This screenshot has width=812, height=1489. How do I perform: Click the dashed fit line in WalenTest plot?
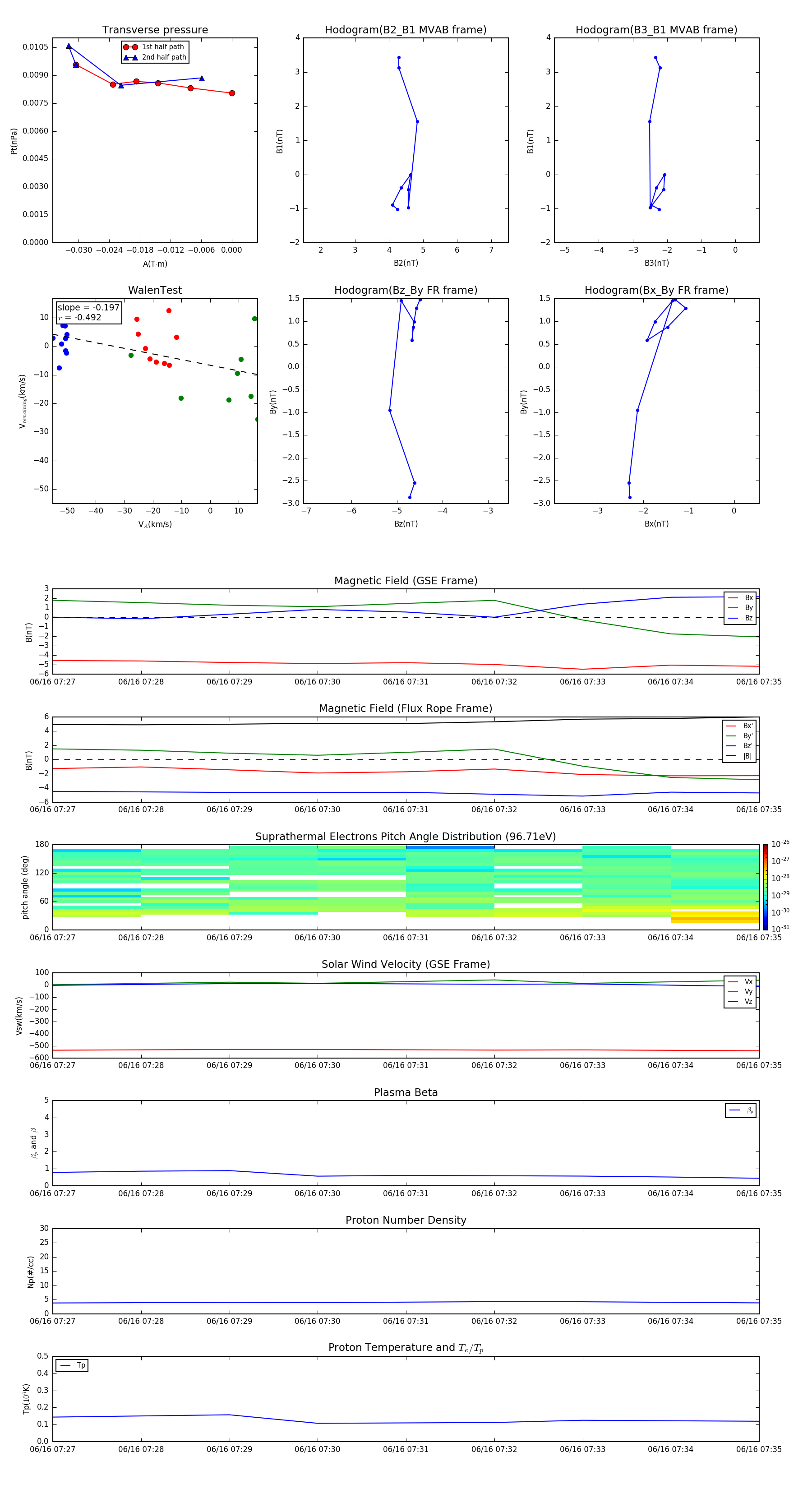point(155,354)
